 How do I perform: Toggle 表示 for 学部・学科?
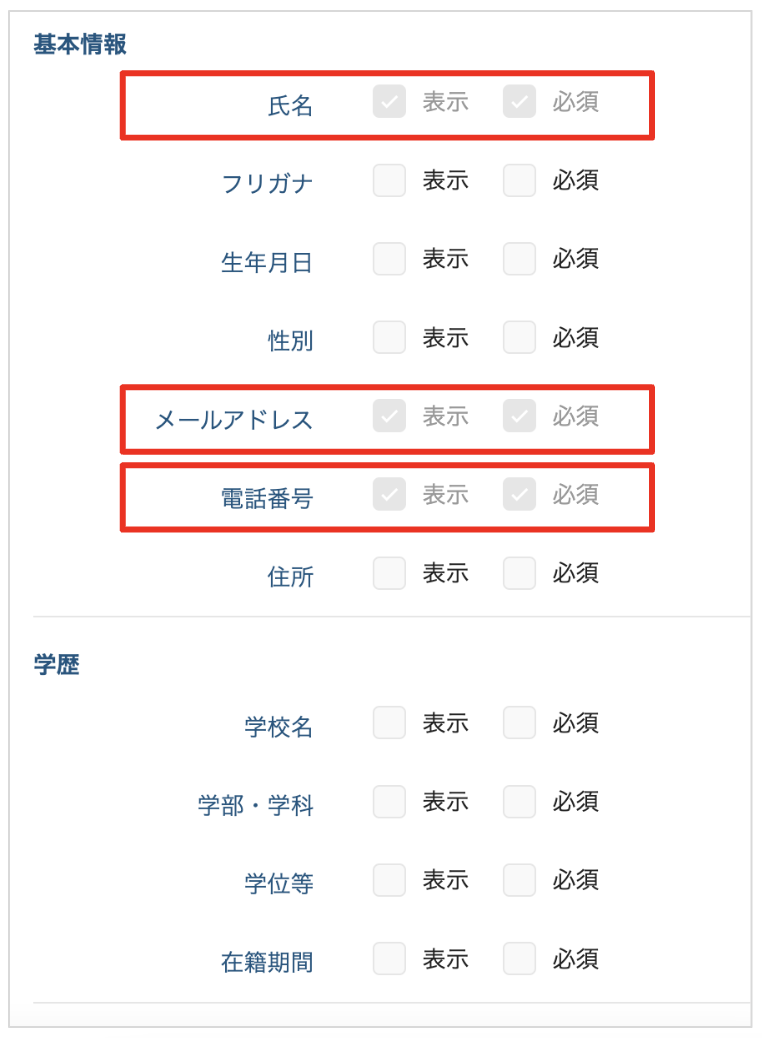pos(389,801)
